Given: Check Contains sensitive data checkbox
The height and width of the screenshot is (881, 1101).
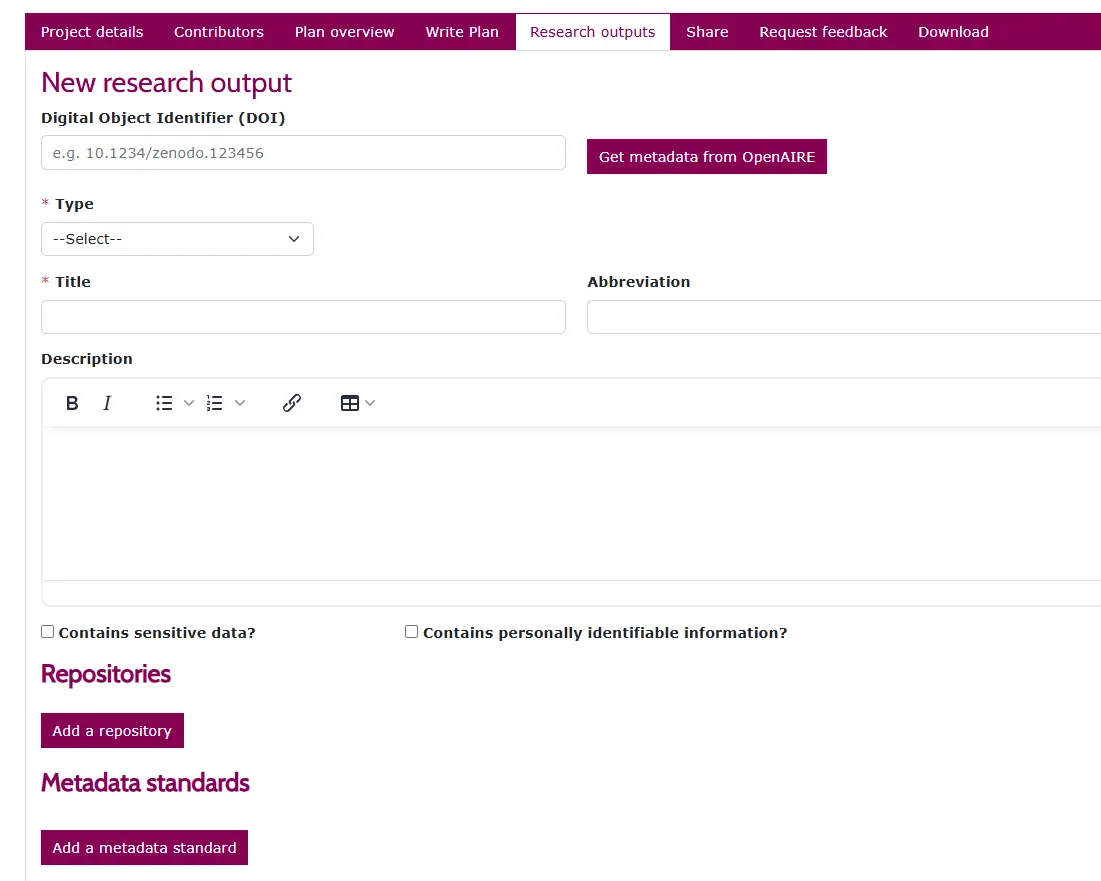Looking at the screenshot, I should click(x=48, y=632).
